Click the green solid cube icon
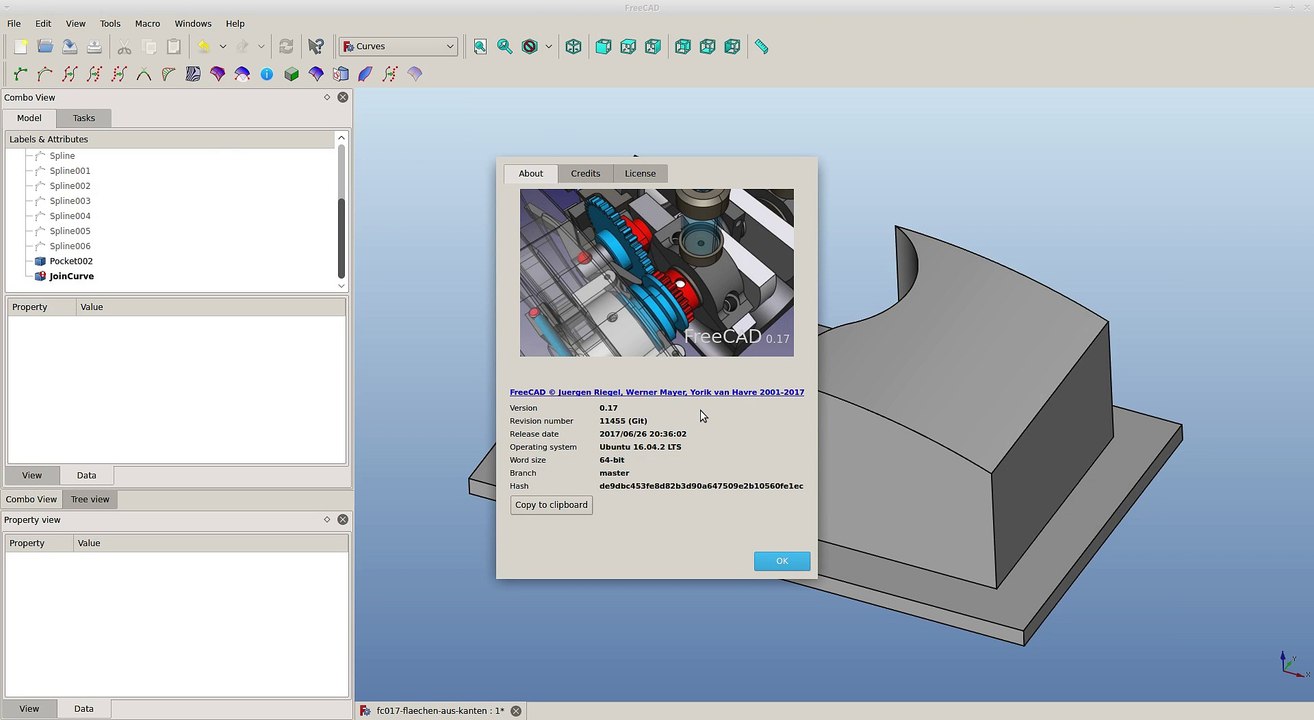The width and height of the screenshot is (1314, 720). (291, 74)
